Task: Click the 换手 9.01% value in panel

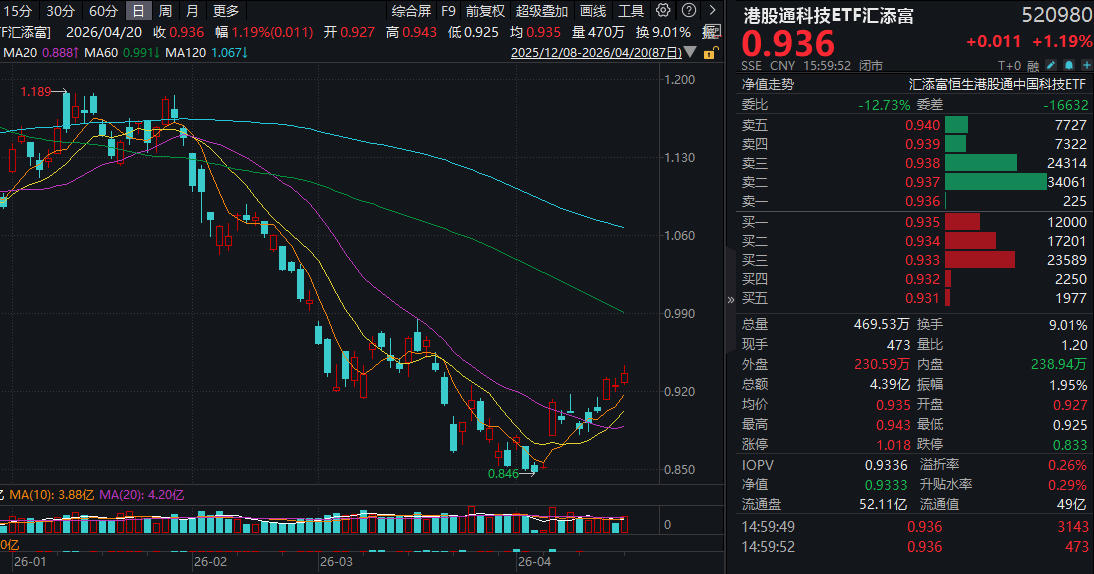Action: click(1067, 325)
